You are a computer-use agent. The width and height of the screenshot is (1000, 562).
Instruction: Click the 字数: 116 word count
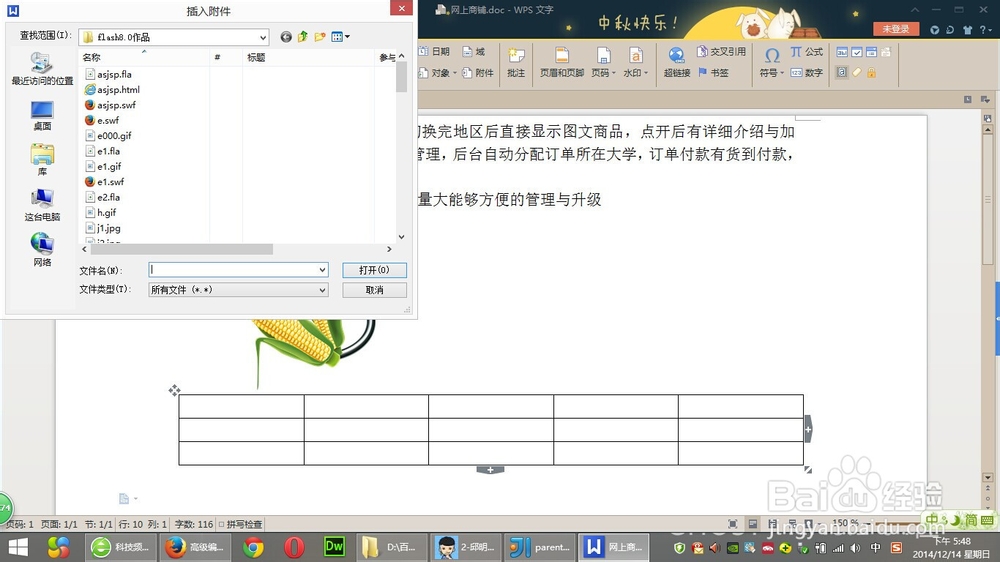coord(194,524)
